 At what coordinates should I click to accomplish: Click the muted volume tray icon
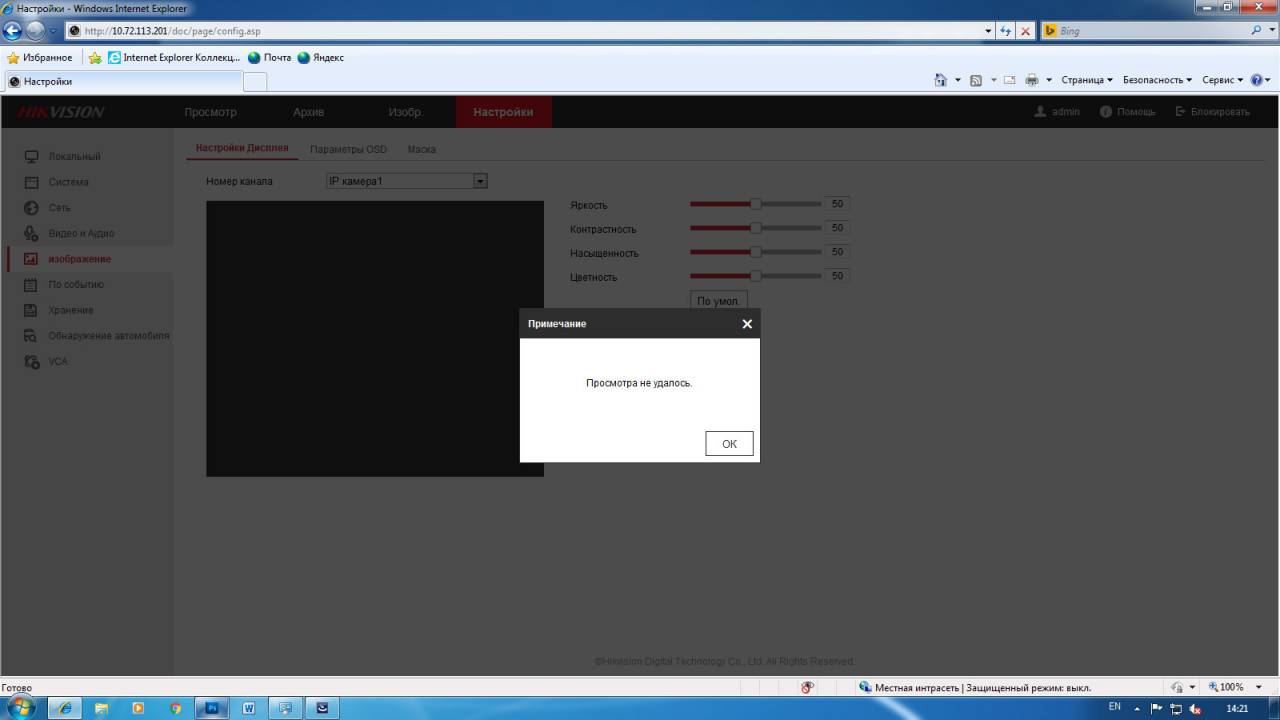[x=1194, y=708]
